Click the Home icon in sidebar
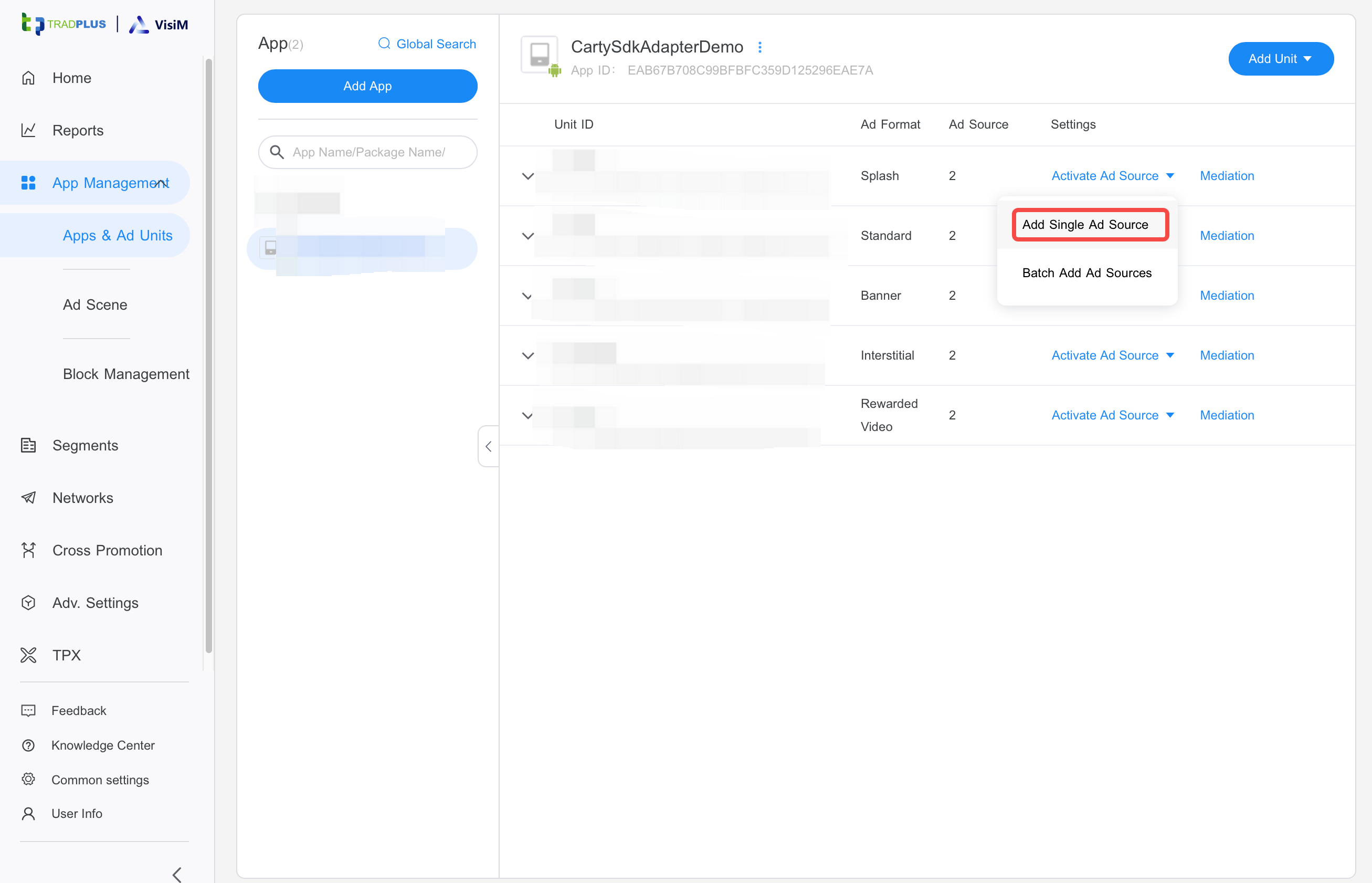The height and width of the screenshot is (883, 1372). pos(28,78)
